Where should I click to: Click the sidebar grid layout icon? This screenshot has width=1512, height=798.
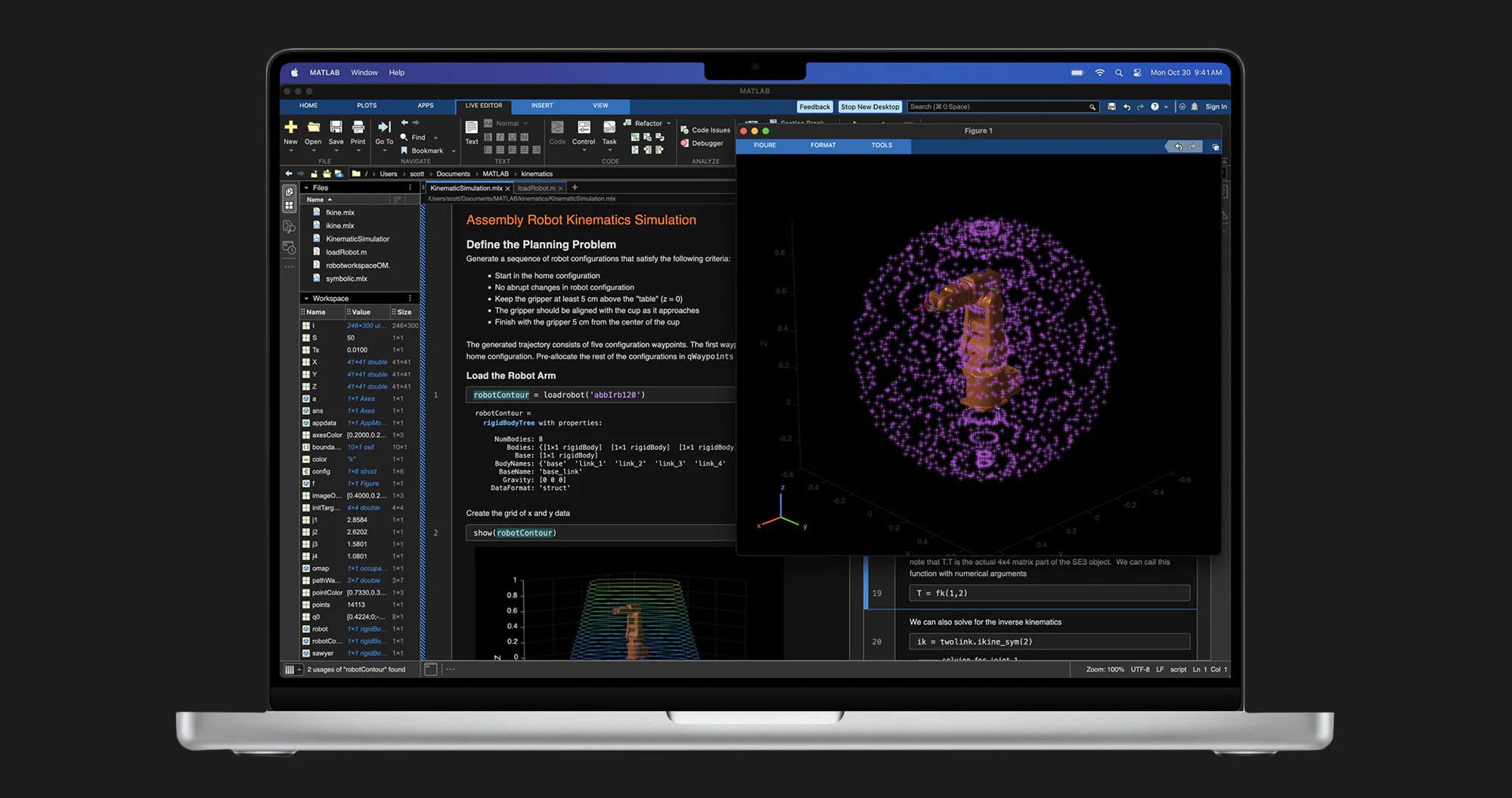click(289, 206)
